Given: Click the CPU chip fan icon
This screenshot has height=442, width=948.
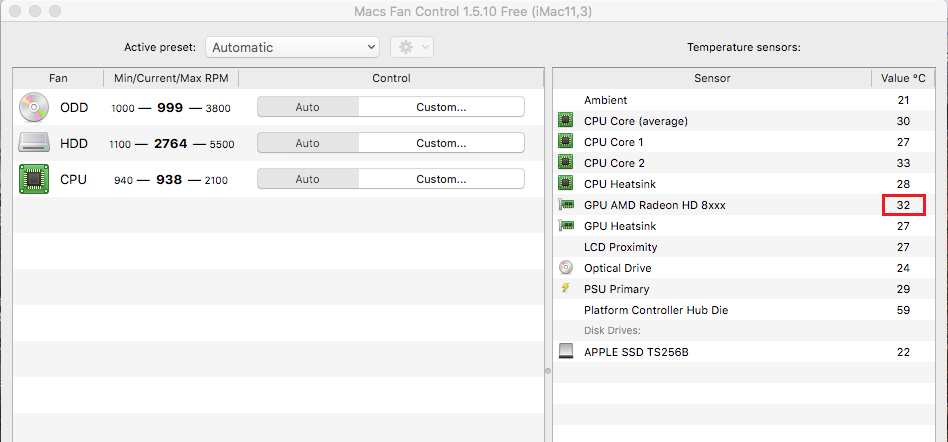Looking at the screenshot, I should 33,179.
